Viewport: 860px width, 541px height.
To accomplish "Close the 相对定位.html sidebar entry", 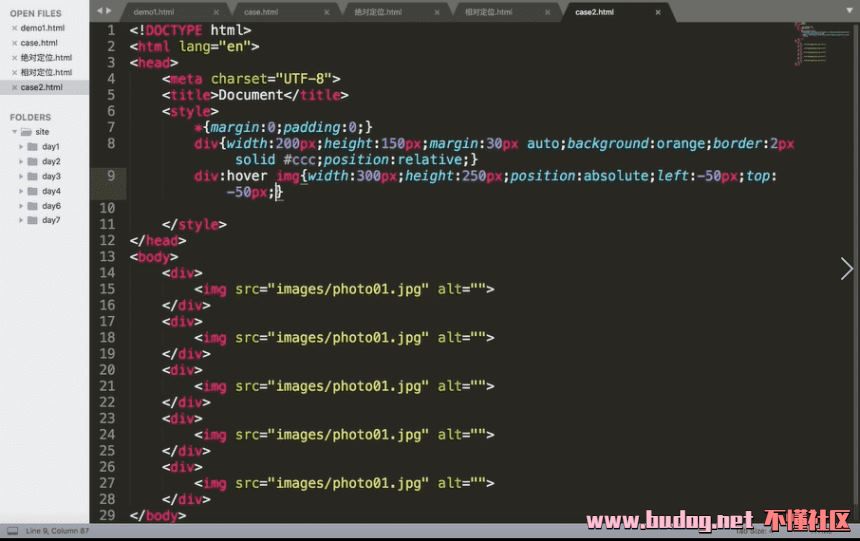I will click(14, 73).
